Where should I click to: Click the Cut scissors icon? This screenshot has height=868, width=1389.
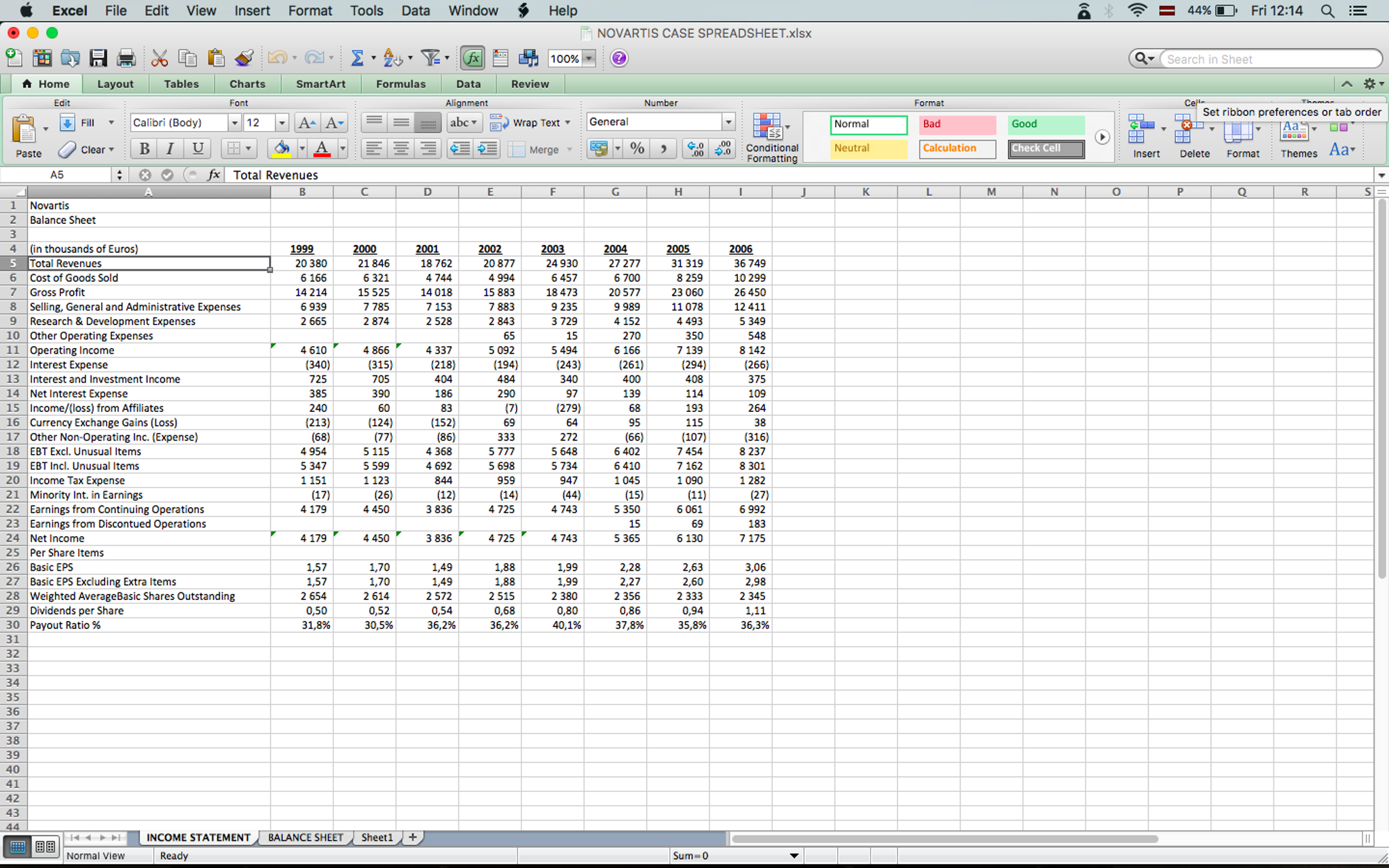160,58
